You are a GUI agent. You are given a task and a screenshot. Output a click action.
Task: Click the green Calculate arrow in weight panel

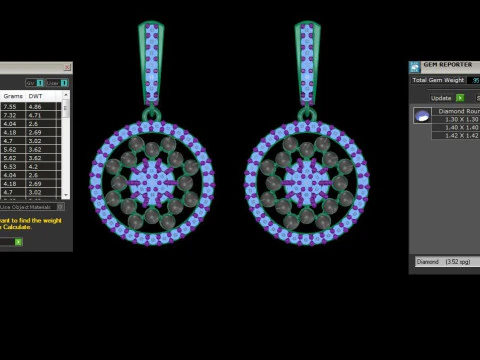[19, 242]
